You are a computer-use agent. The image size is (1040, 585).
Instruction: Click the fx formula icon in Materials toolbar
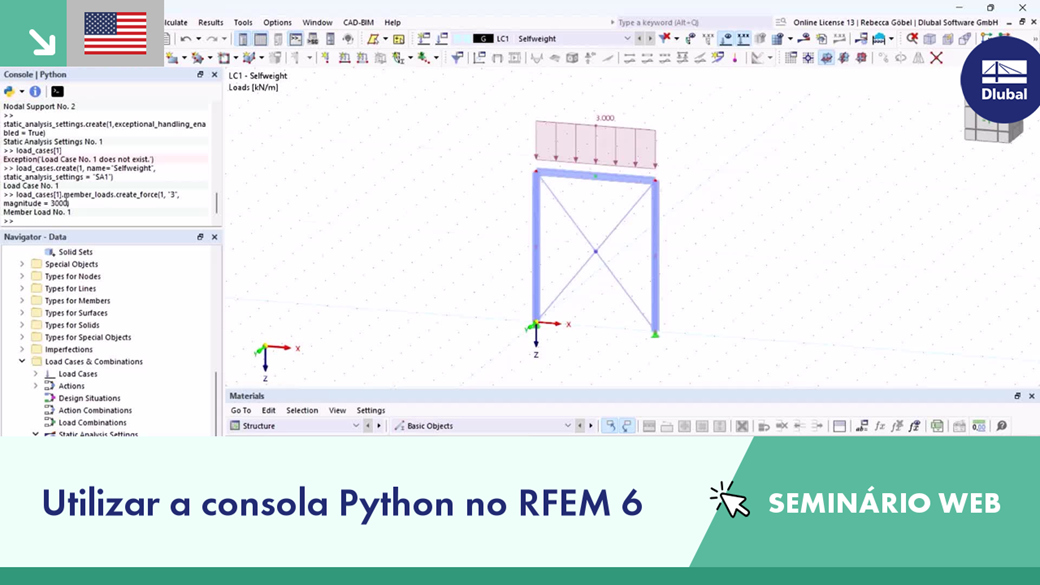[879, 426]
